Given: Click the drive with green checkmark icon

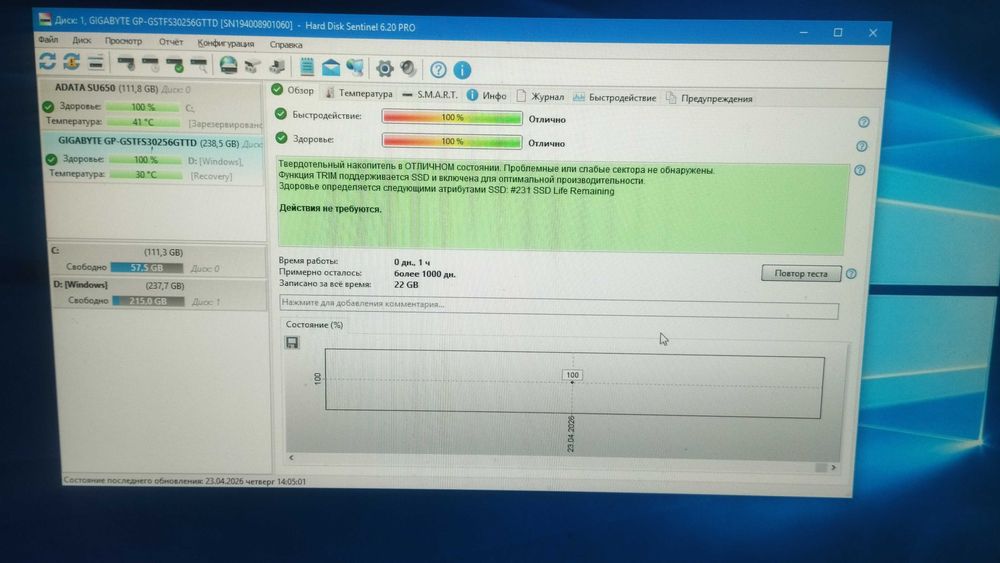Looking at the screenshot, I should click(175, 64).
